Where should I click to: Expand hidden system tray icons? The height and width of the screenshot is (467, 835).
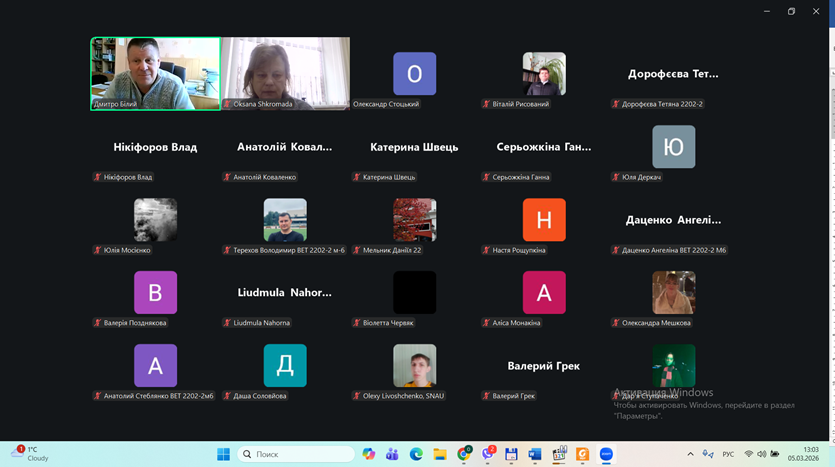pos(690,454)
